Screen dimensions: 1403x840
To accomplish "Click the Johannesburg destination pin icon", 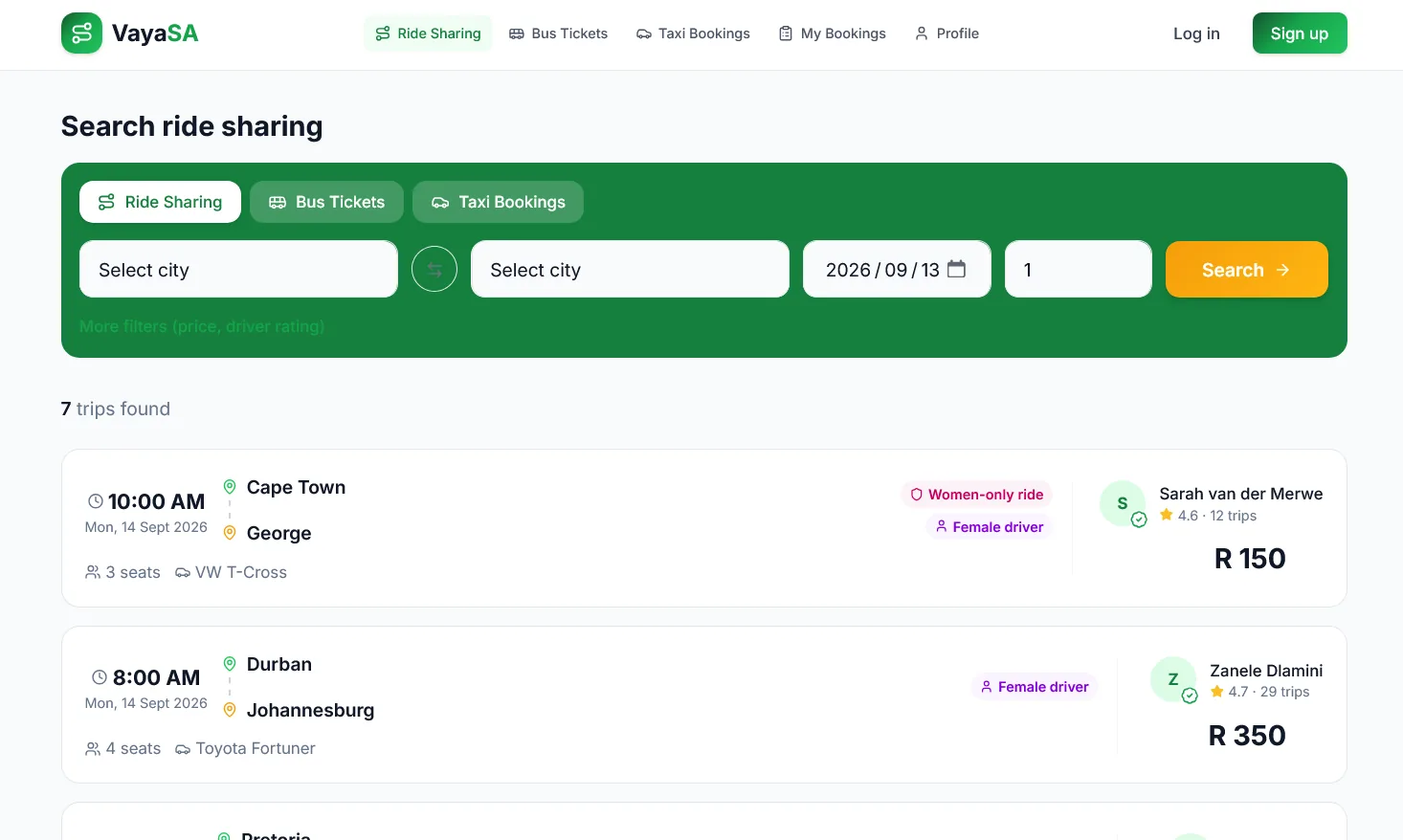I will (x=230, y=710).
